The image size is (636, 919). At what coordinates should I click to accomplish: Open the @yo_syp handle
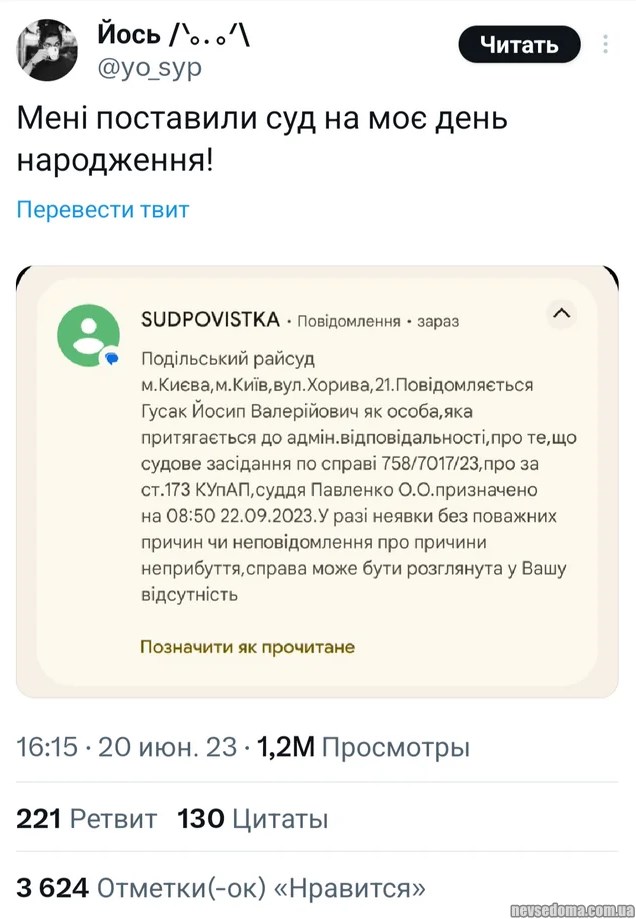(149, 67)
